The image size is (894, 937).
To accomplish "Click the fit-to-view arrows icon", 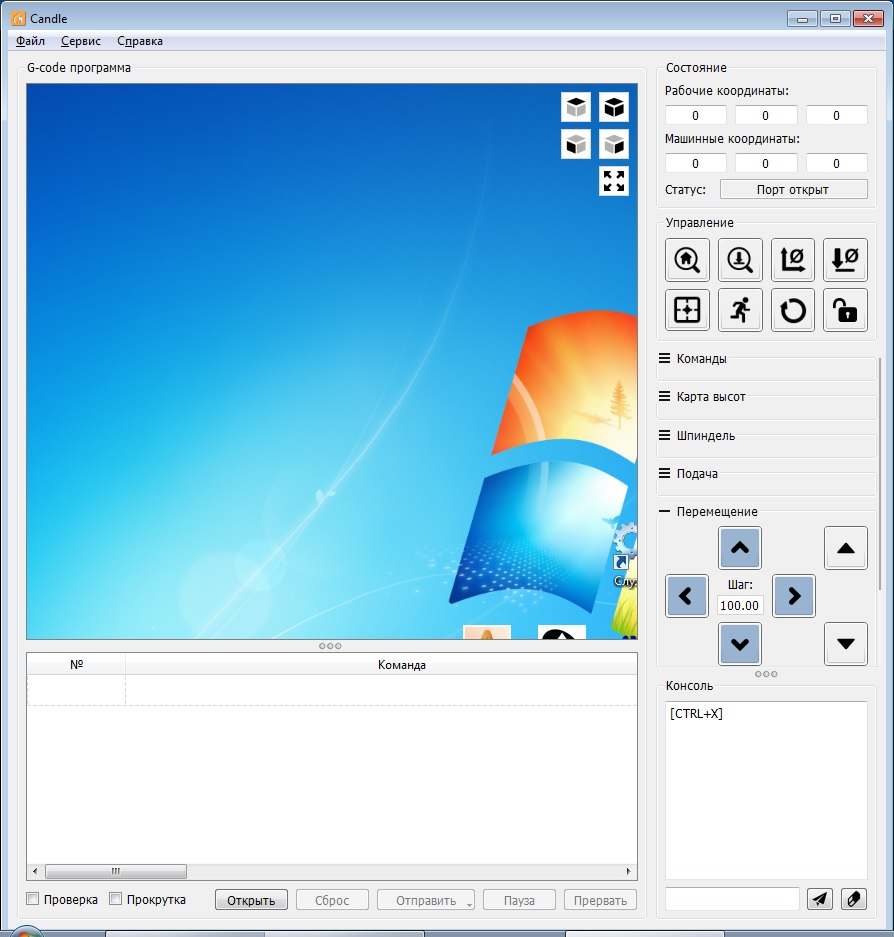I will pos(614,181).
